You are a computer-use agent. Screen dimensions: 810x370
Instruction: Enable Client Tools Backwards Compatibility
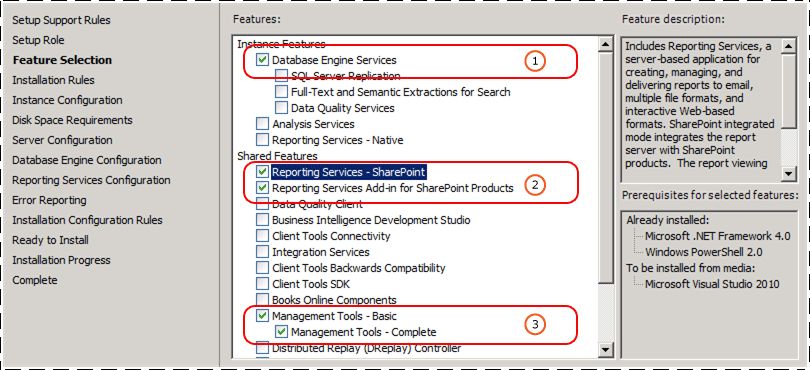(262, 268)
